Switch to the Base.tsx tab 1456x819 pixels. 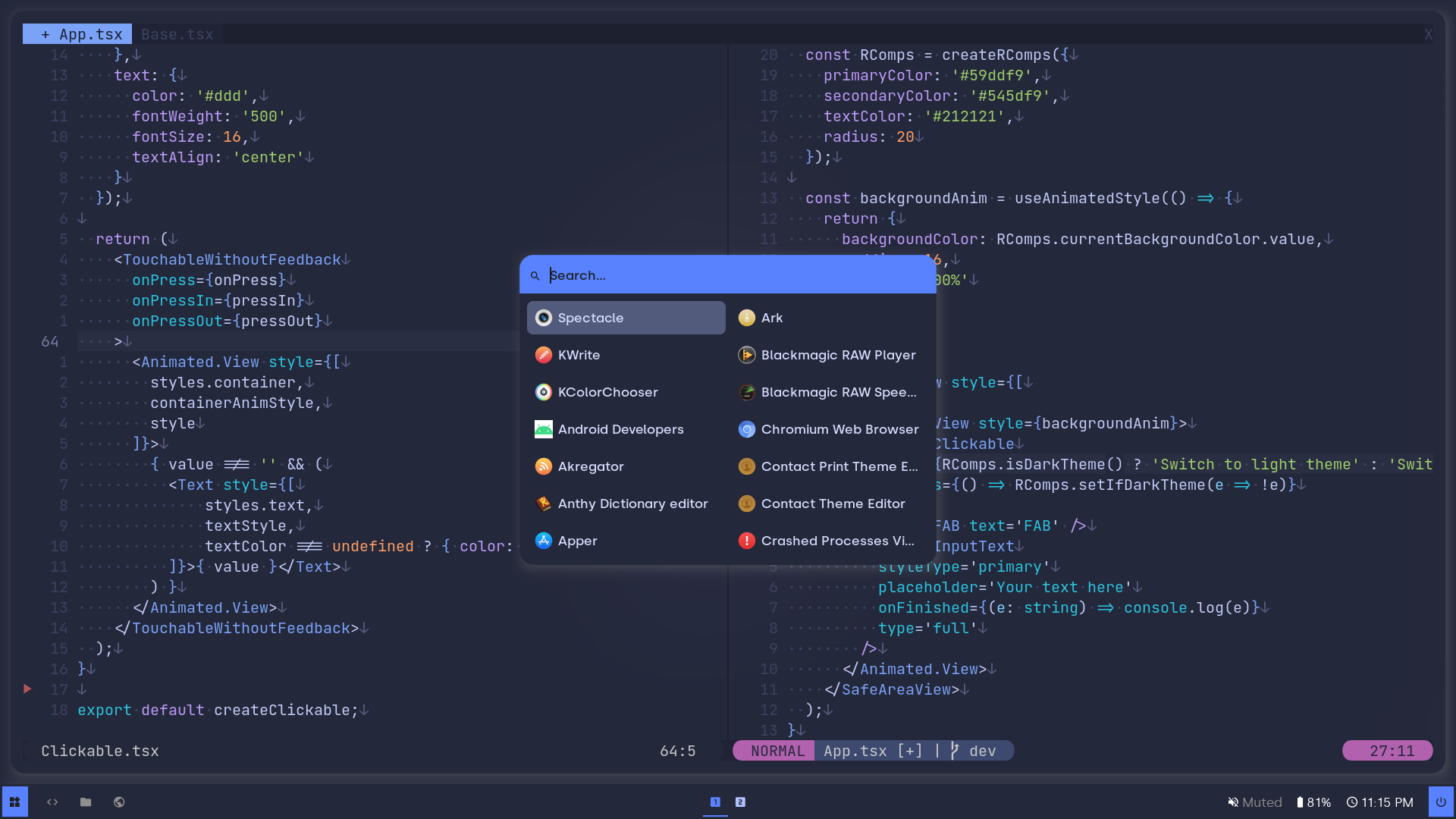[177, 34]
